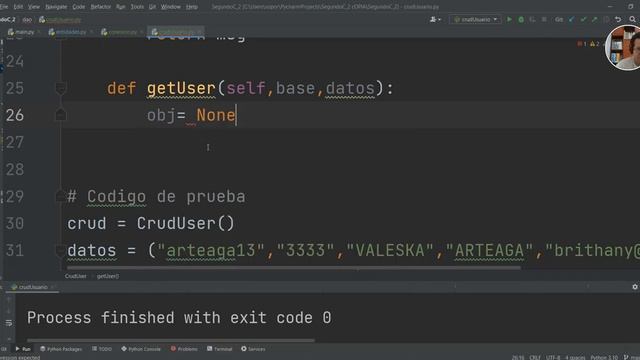Image resolution: width=640 pixels, height=360 pixels.
Task: Click the dao breadcrumb in navigation bar
Action: (x=27, y=20)
